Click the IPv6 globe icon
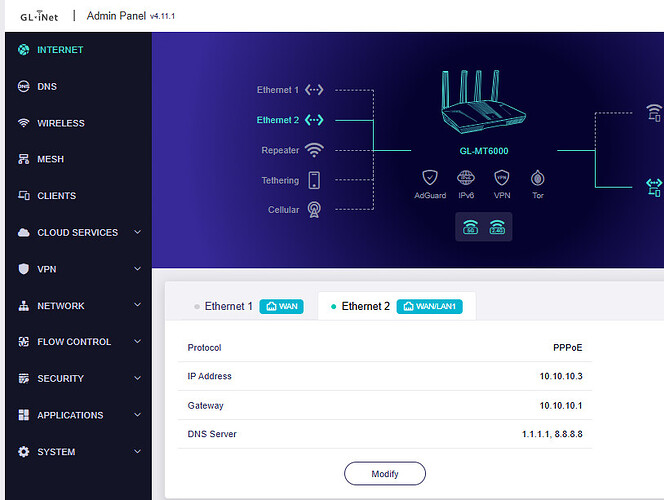Viewport: 664px width, 500px height. pos(466,178)
